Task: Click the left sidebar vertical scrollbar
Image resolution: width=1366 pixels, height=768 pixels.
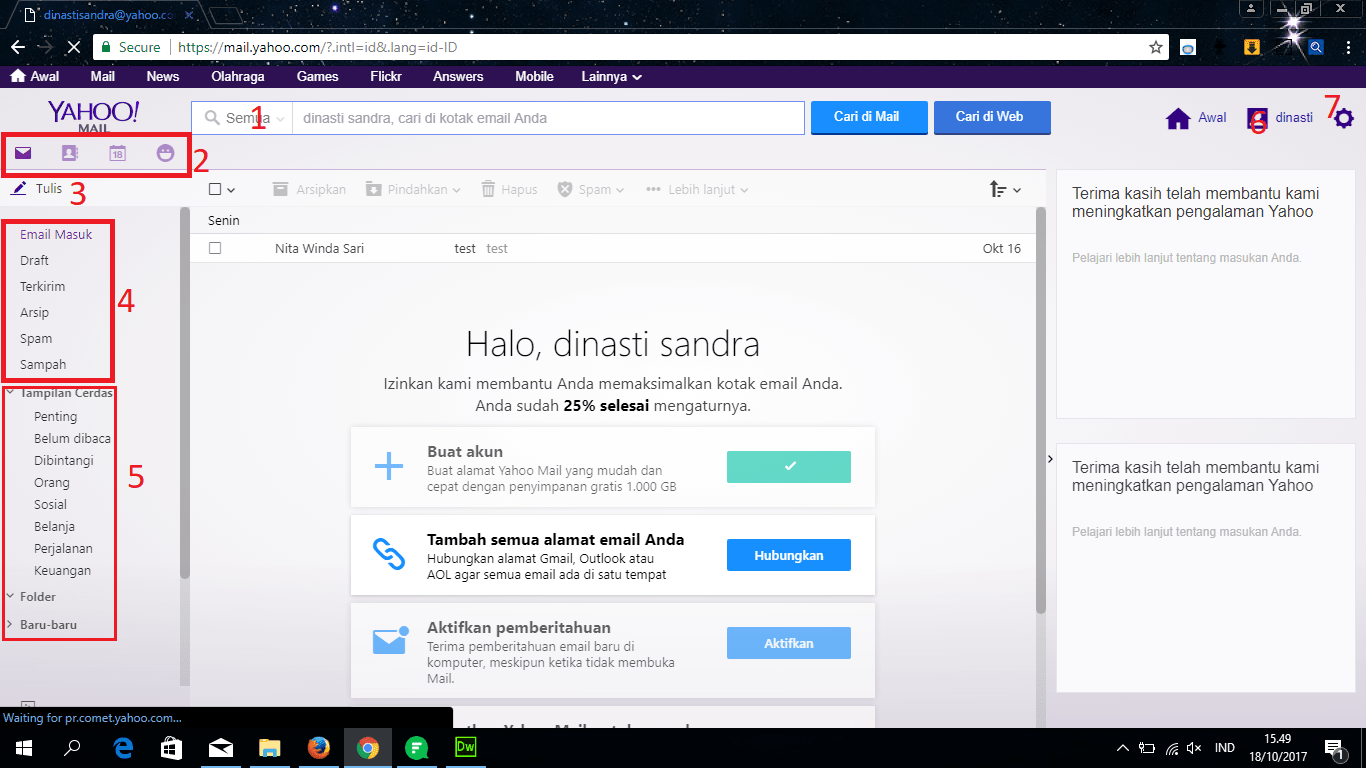Action: tap(184, 392)
